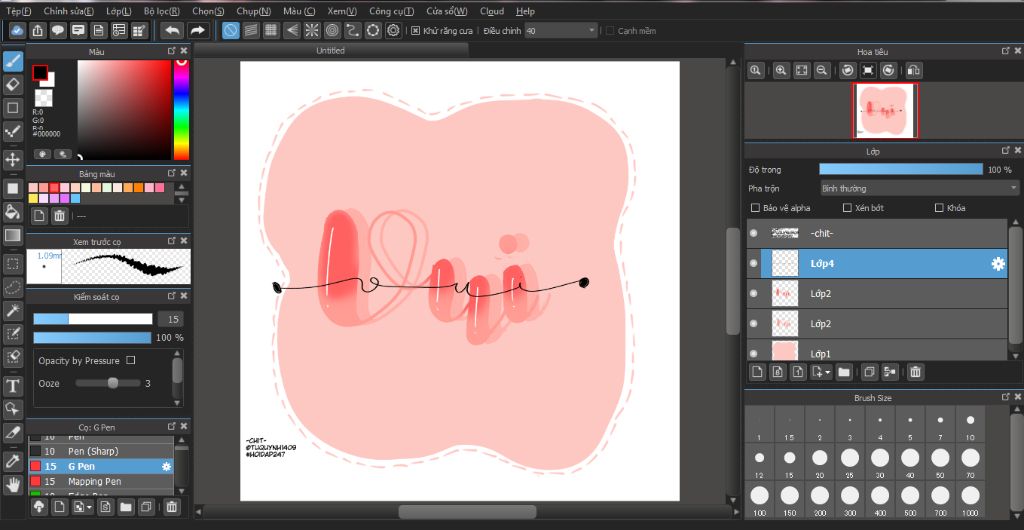The width and height of the screenshot is (1024, 530).
Task: Add a new layer folder
Action: (x=844, y=372)
